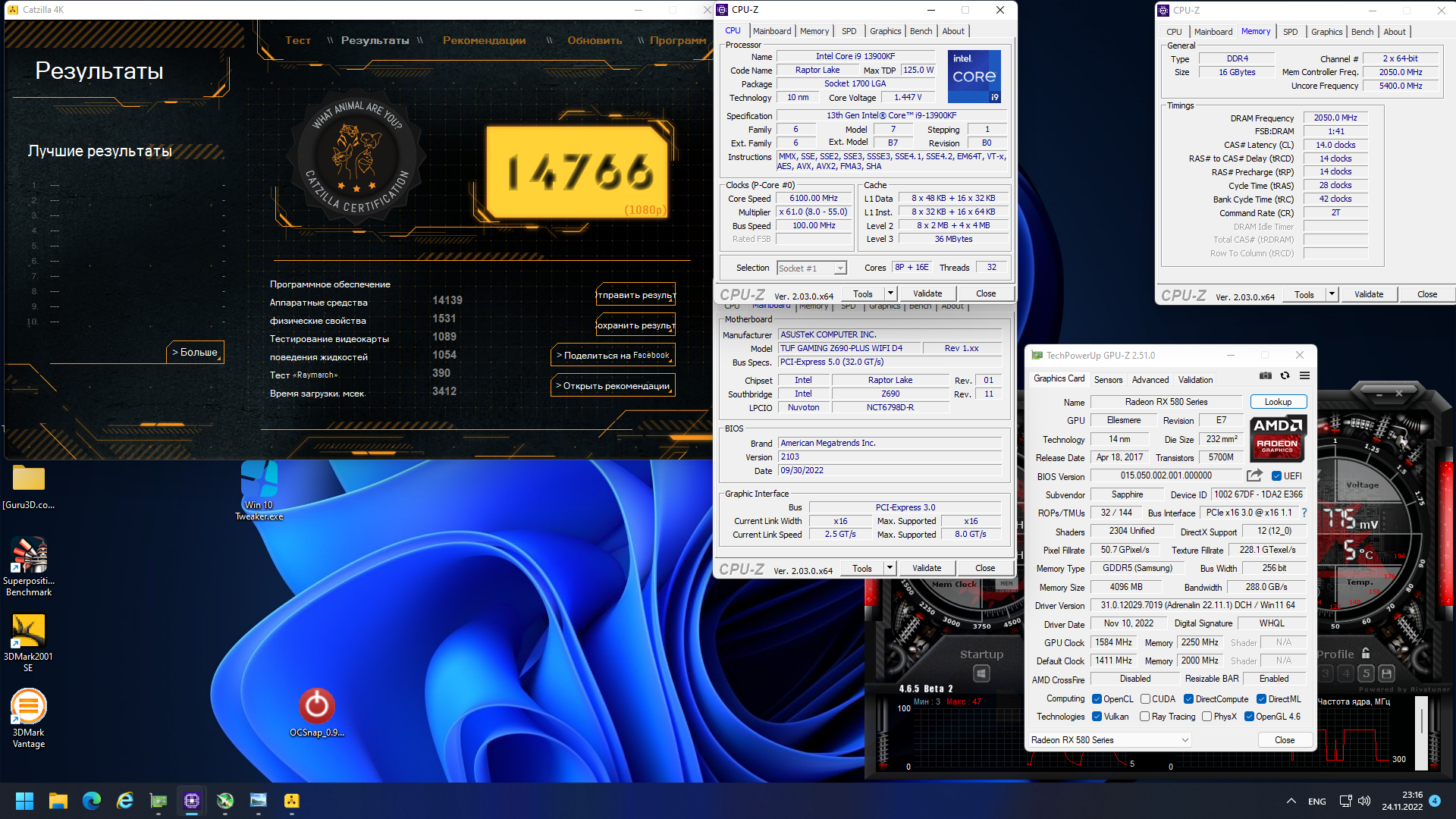Screen dimensions: 1456x819
Task: Switch to the Sensors tab in GPU-Z
Action: [1108, 379]
